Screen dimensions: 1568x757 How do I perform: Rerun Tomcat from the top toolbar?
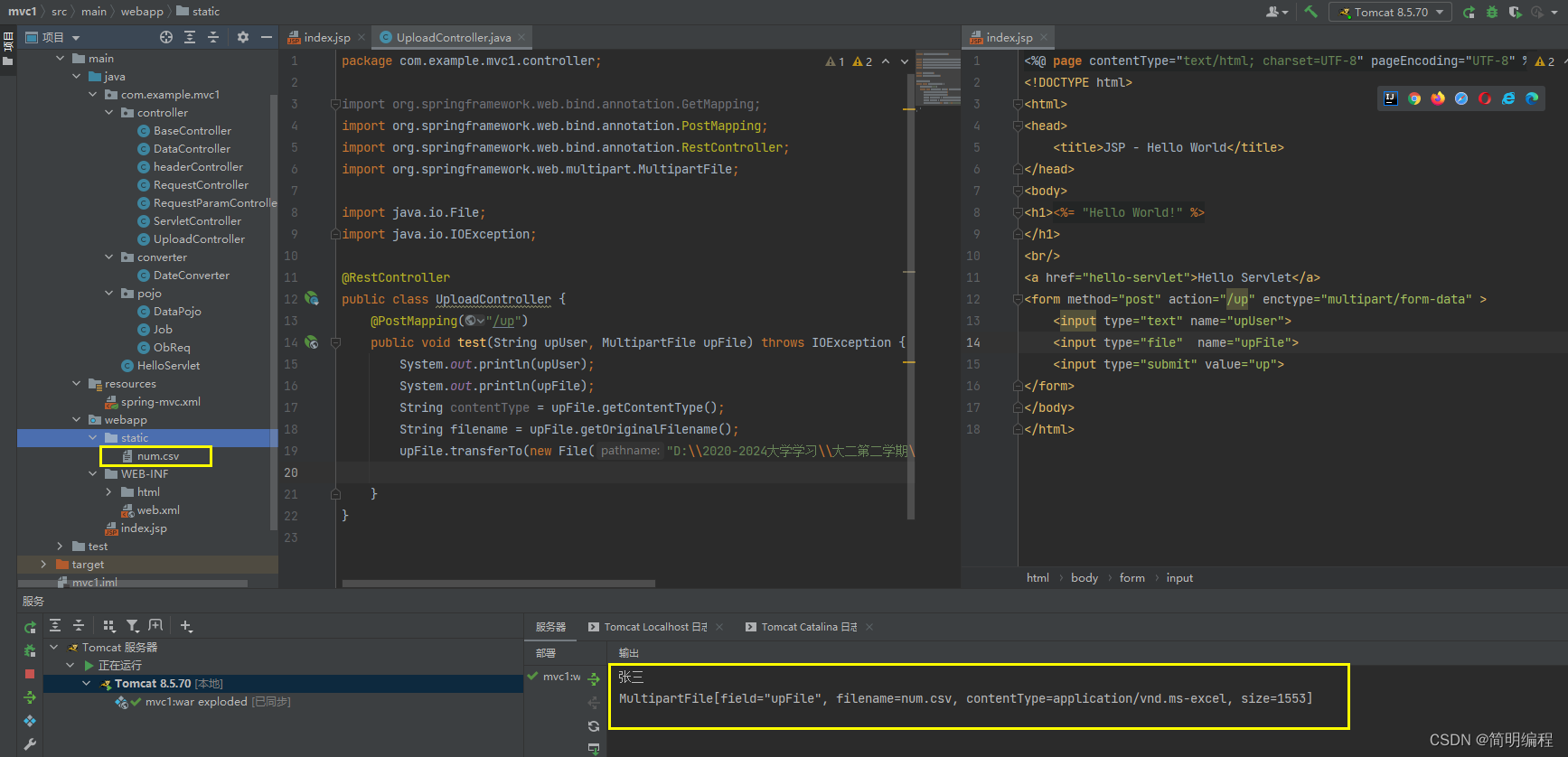click(x=1469, y=12)
